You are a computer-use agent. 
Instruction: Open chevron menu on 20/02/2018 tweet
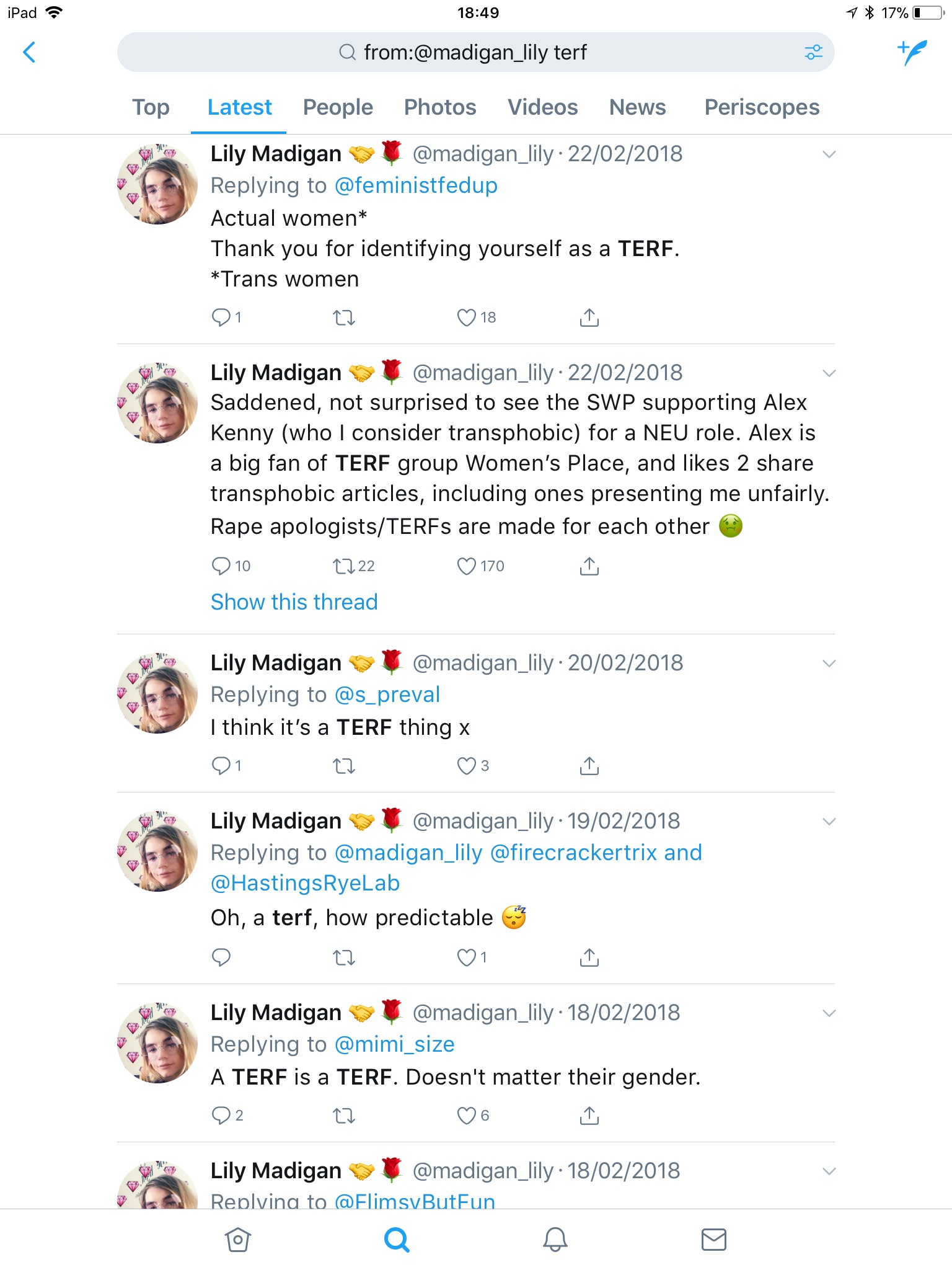coord(829,664)
